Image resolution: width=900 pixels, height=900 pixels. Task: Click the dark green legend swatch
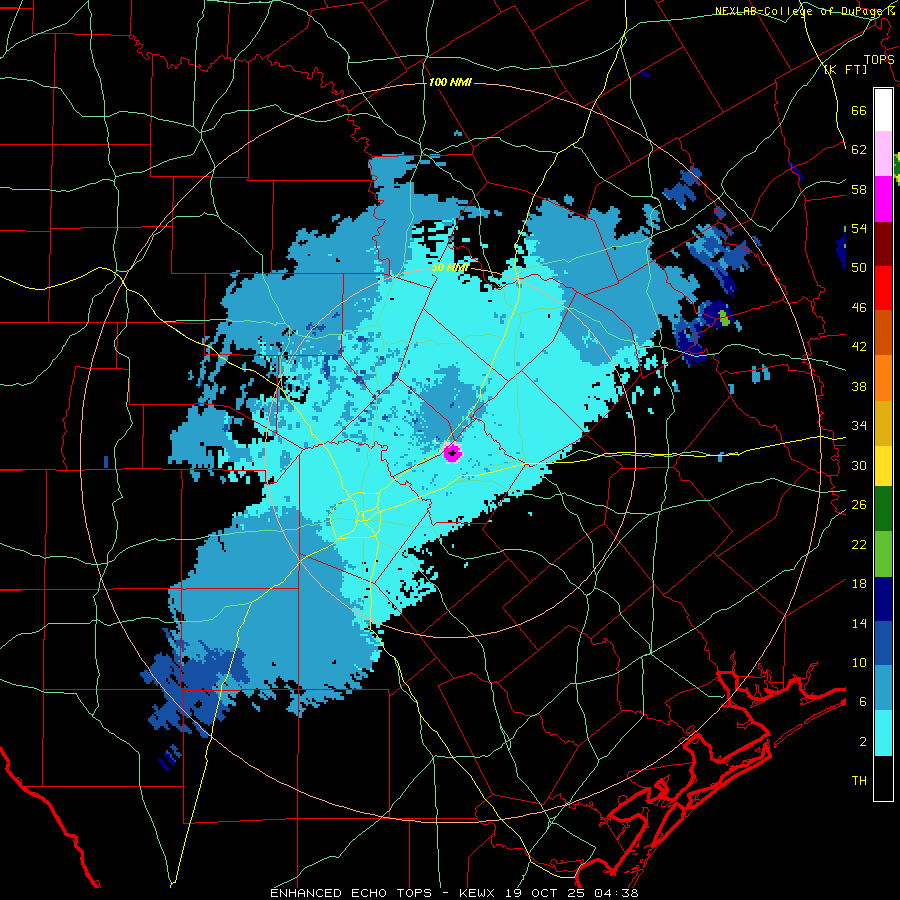click(883, 509)
